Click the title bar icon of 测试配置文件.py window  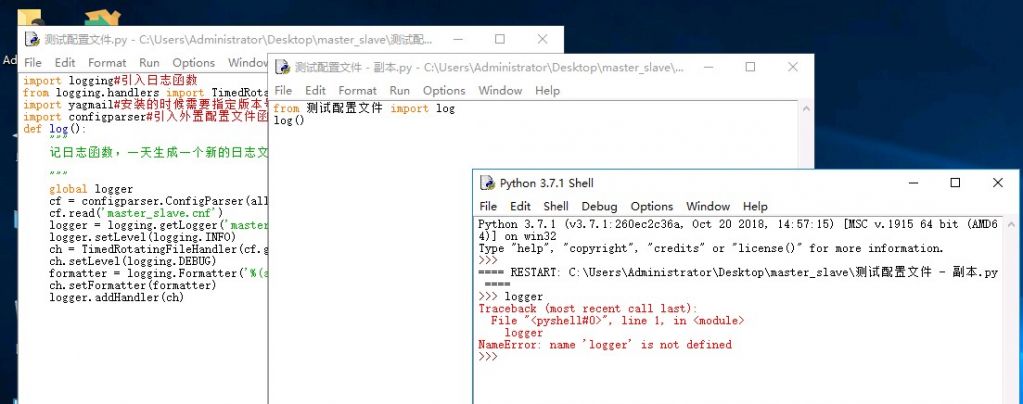(32, 39)
